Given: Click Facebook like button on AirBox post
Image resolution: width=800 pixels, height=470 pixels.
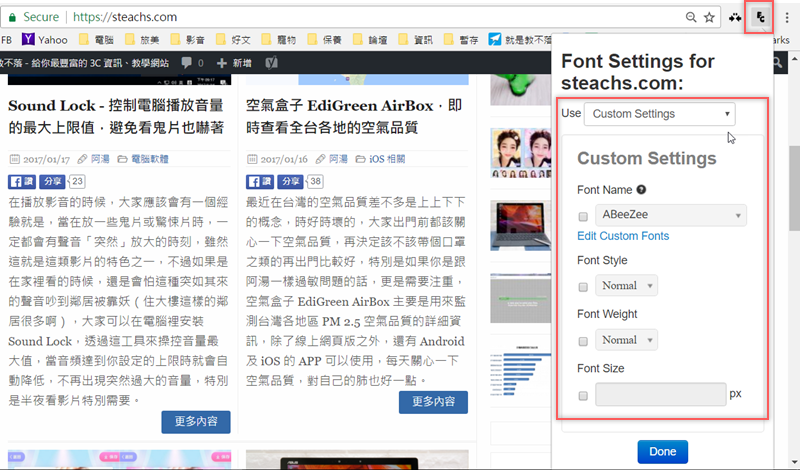Looking at the screenshot, I should pyautogui.click(x=259, y=181).
